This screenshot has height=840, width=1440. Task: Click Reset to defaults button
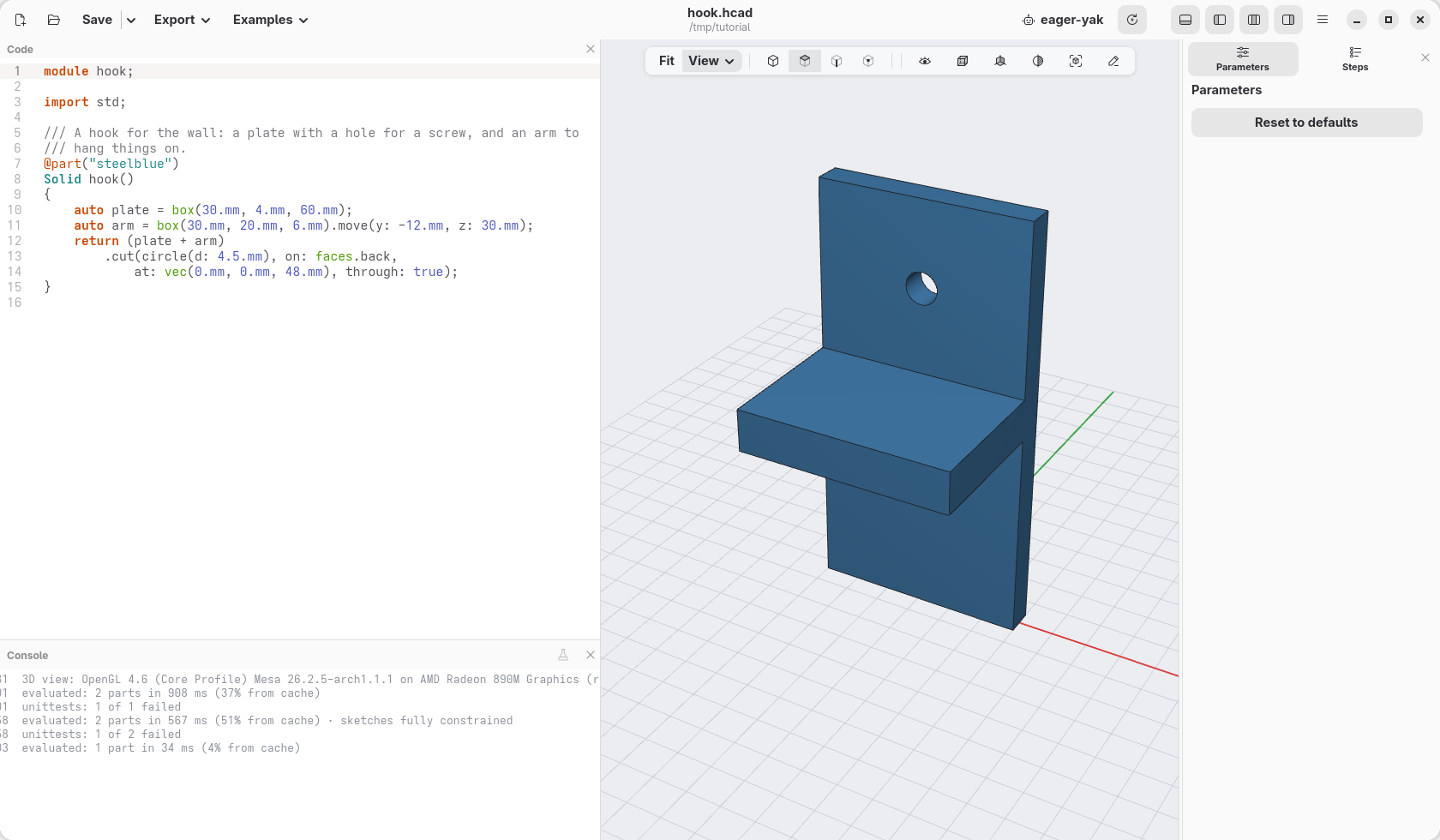1306,123
